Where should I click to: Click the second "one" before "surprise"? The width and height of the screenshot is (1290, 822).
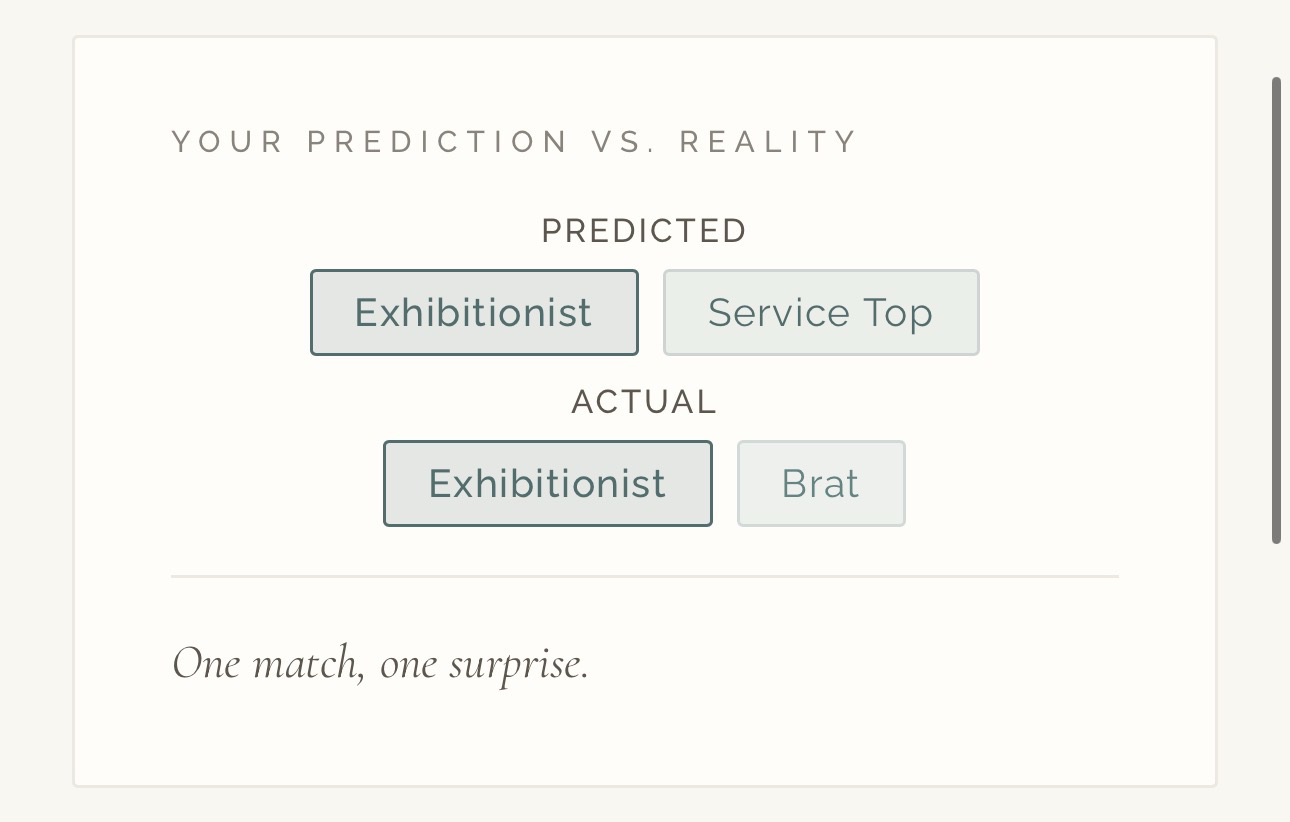coord(408,665)
